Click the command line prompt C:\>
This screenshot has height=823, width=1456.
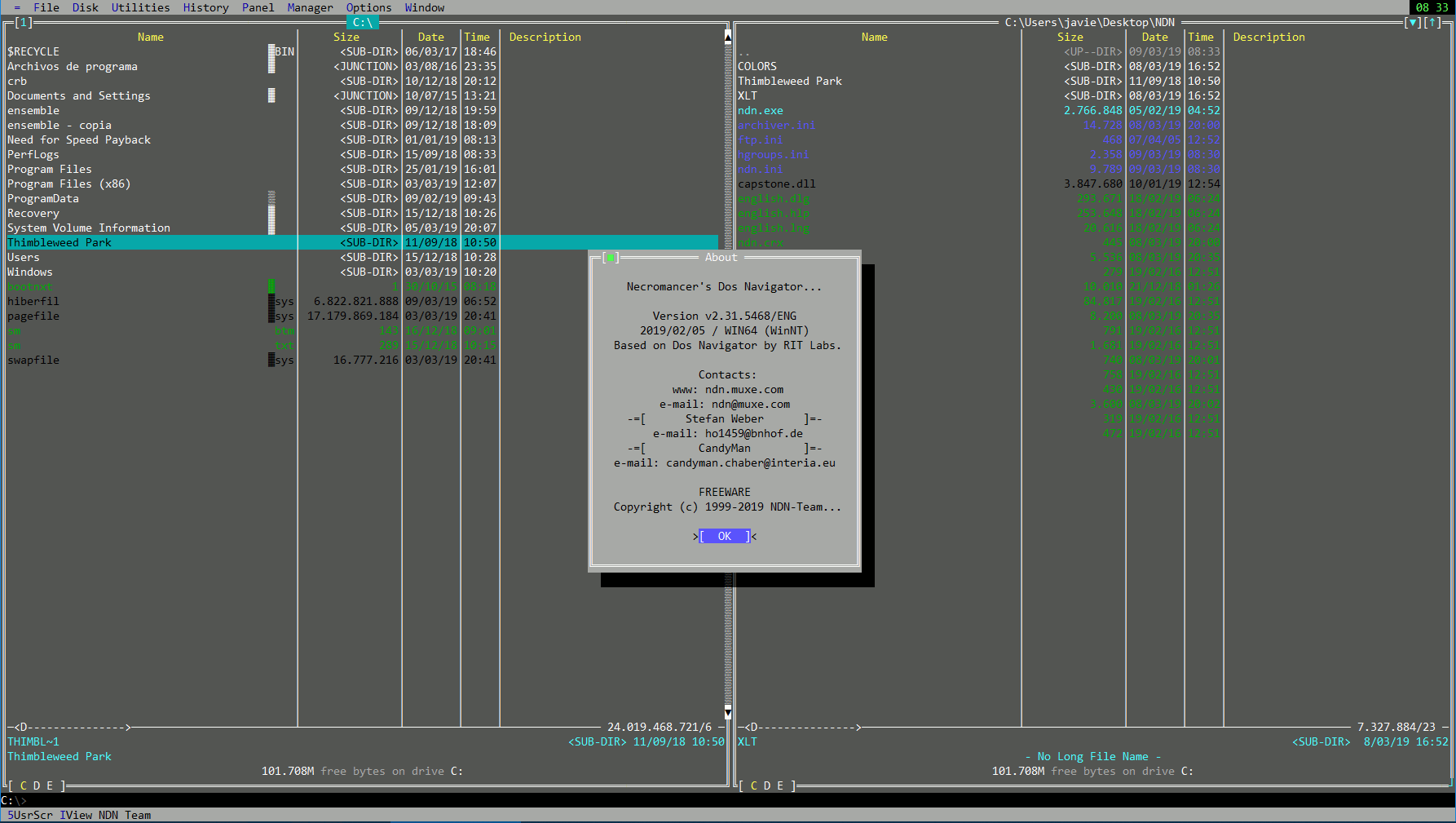14,800
